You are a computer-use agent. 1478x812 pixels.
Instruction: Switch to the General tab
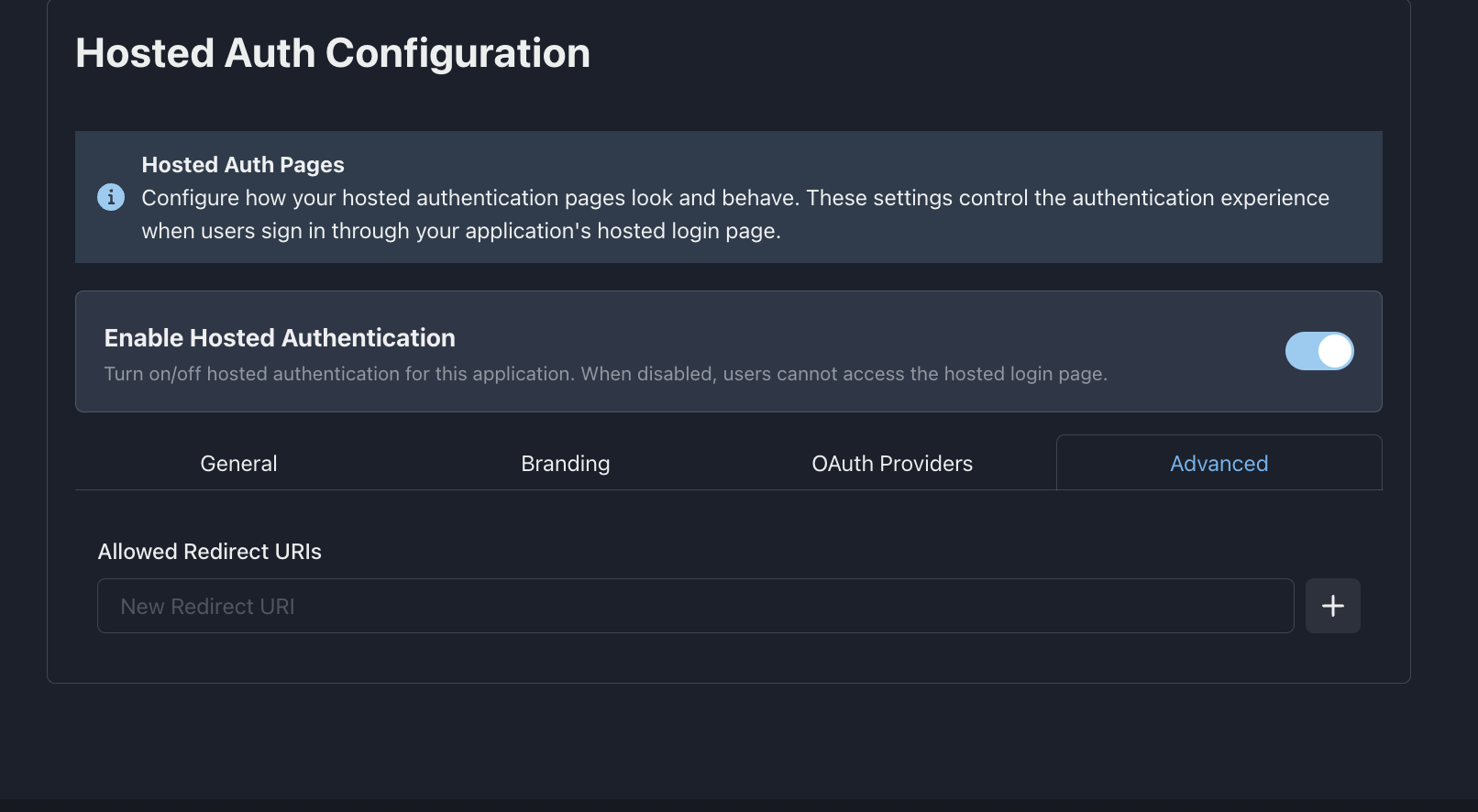pos(238,464)
